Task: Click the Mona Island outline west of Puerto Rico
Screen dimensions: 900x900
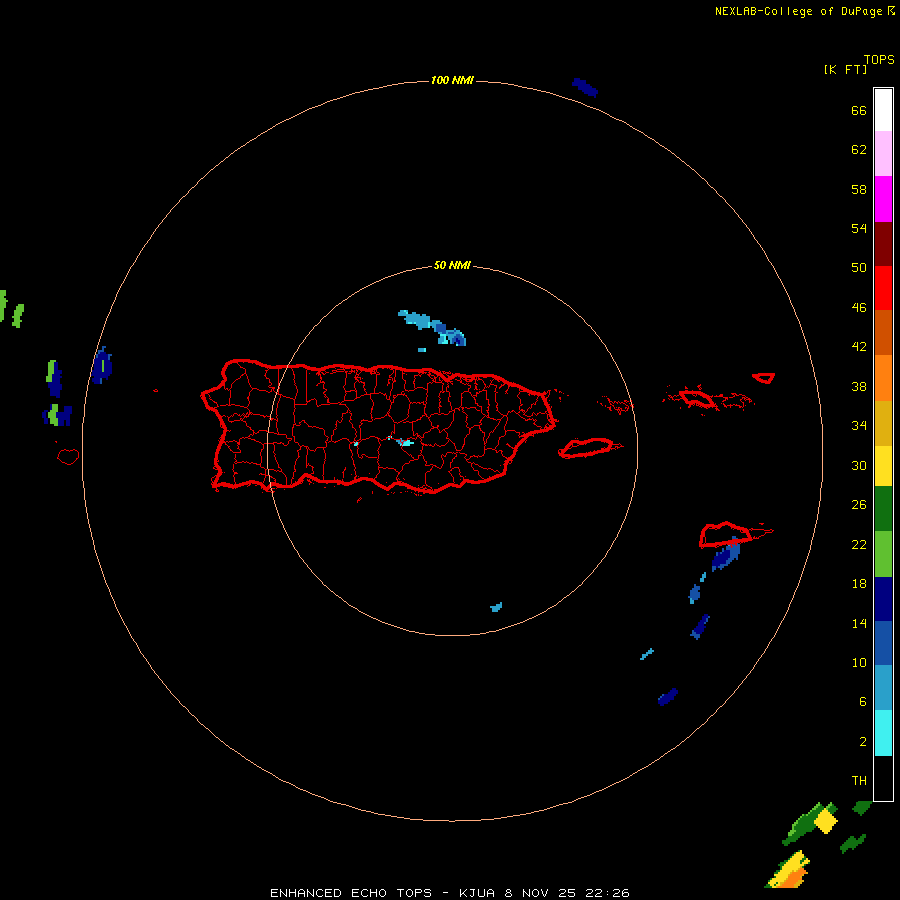Action: [x=68, y=456]
